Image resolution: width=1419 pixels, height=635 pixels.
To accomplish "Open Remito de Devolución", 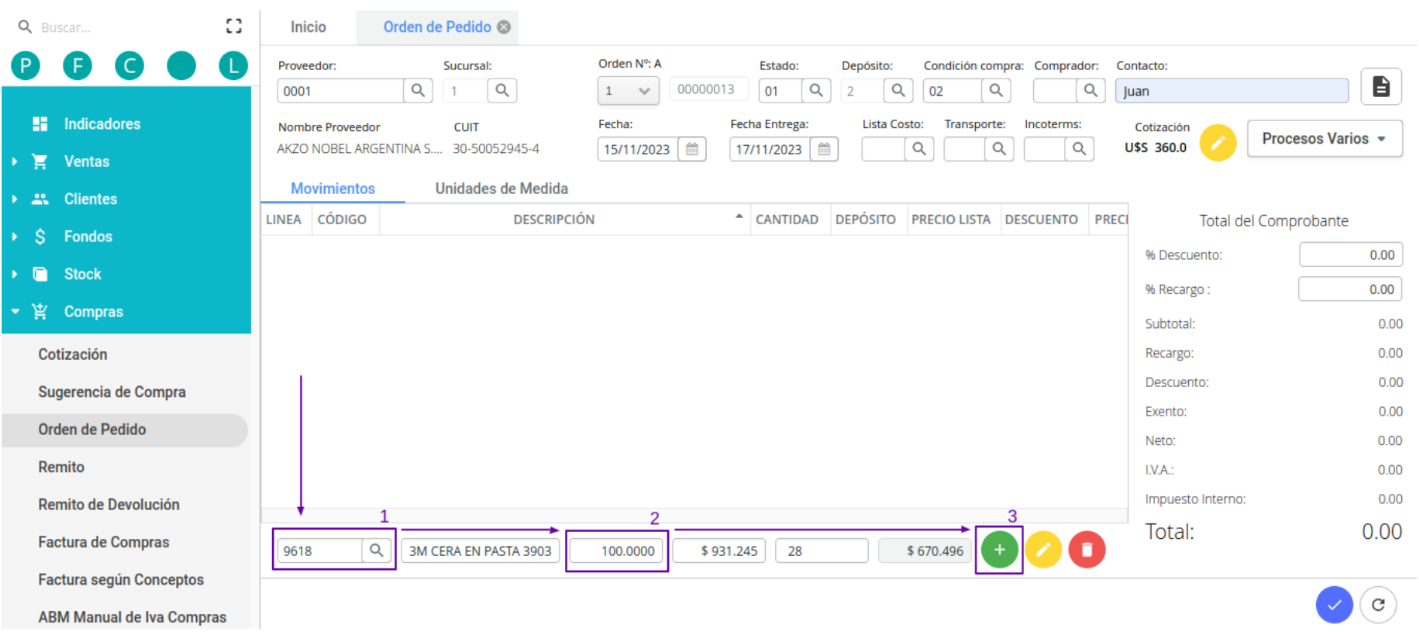I will click(109, 505).
